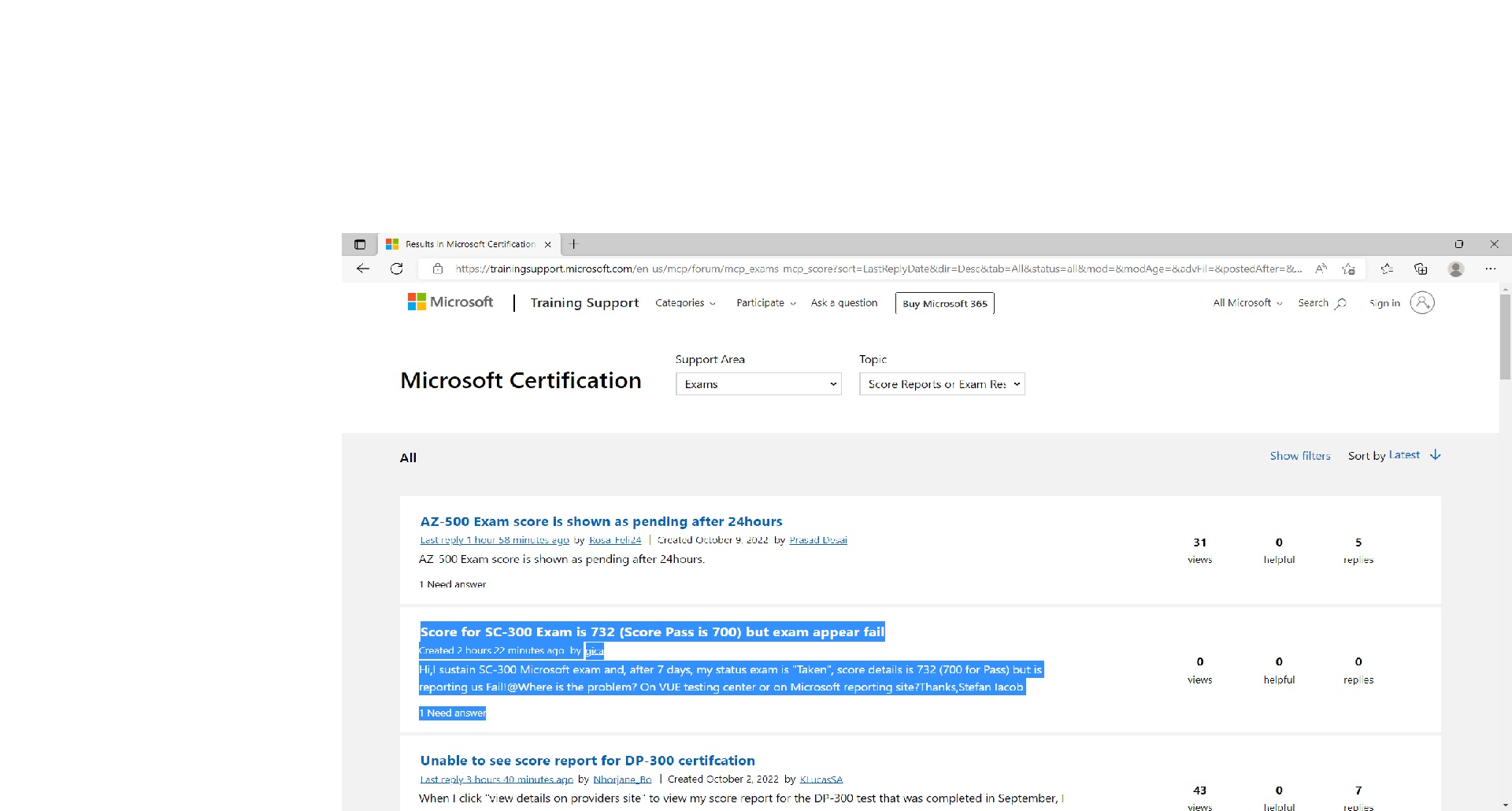
Task: Open Unable to see DP-300 score thread
Action: point(587,761)
